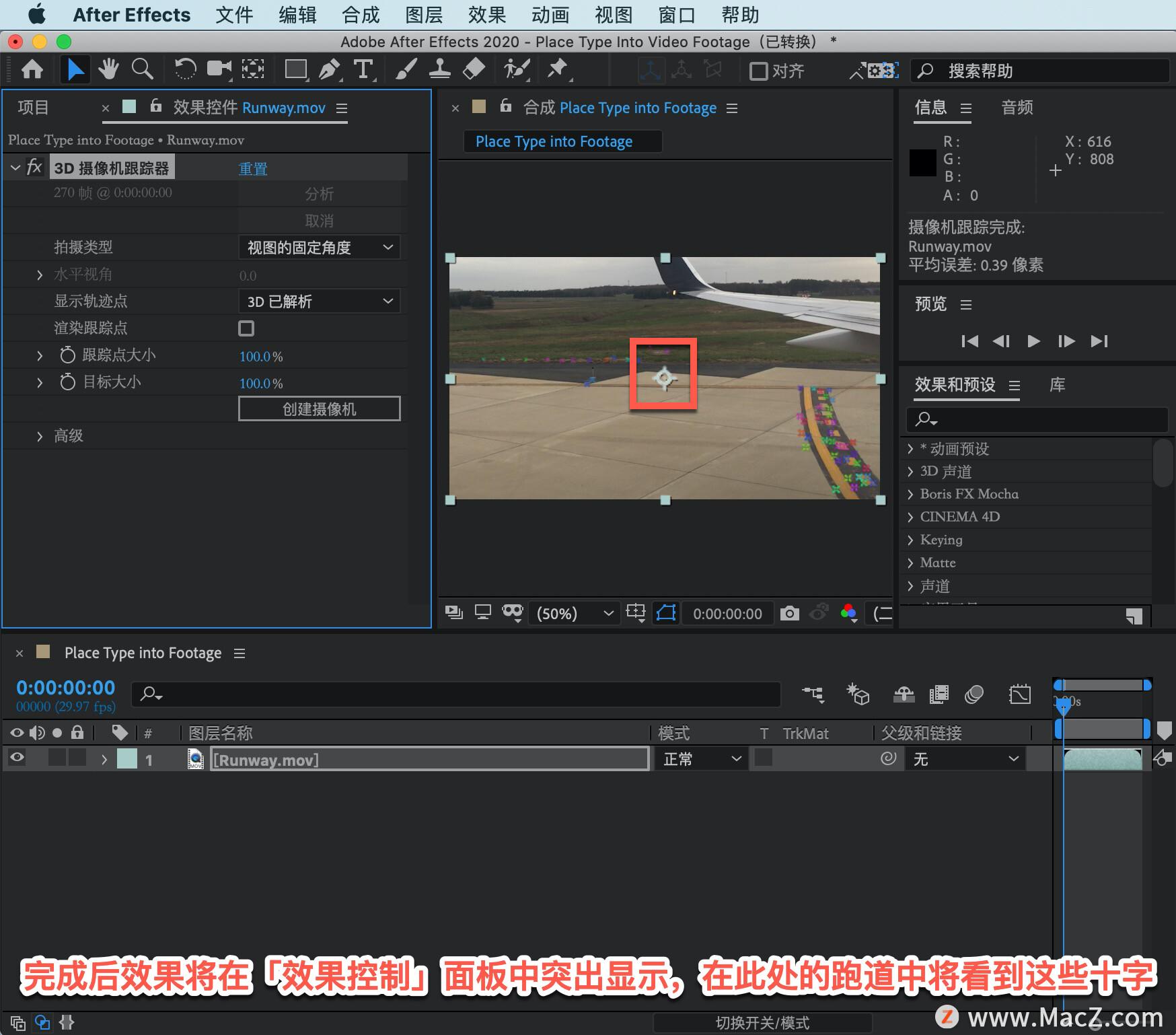Take a snapshot of the composition
Viewport: 1176px width, 1035px height.
point(790,613)
